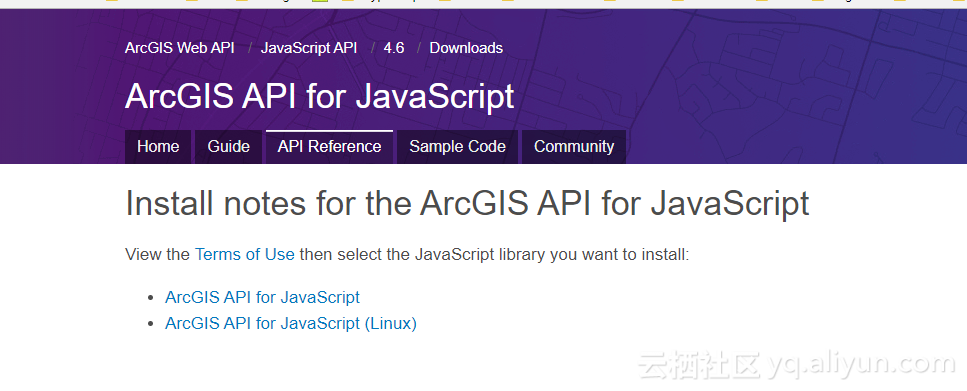Open the Guide tab

click(228, 147)
